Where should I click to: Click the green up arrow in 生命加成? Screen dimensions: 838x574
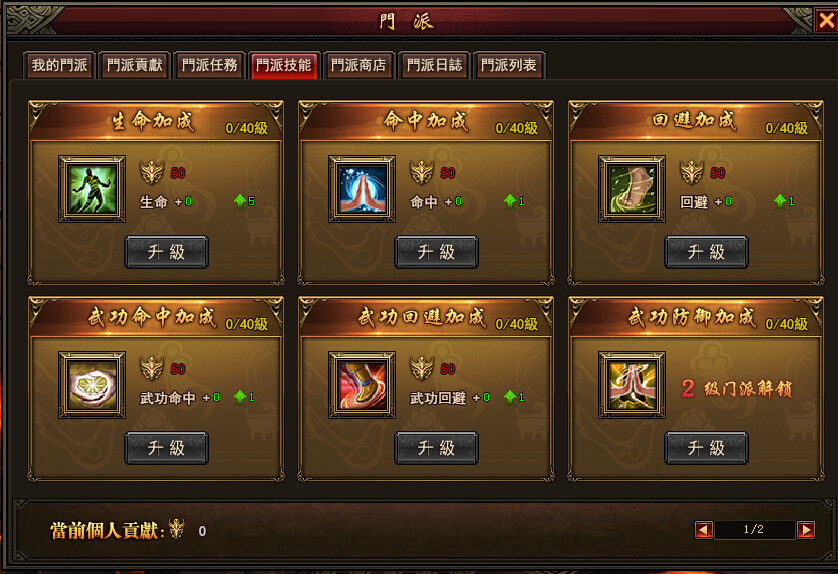240,201
